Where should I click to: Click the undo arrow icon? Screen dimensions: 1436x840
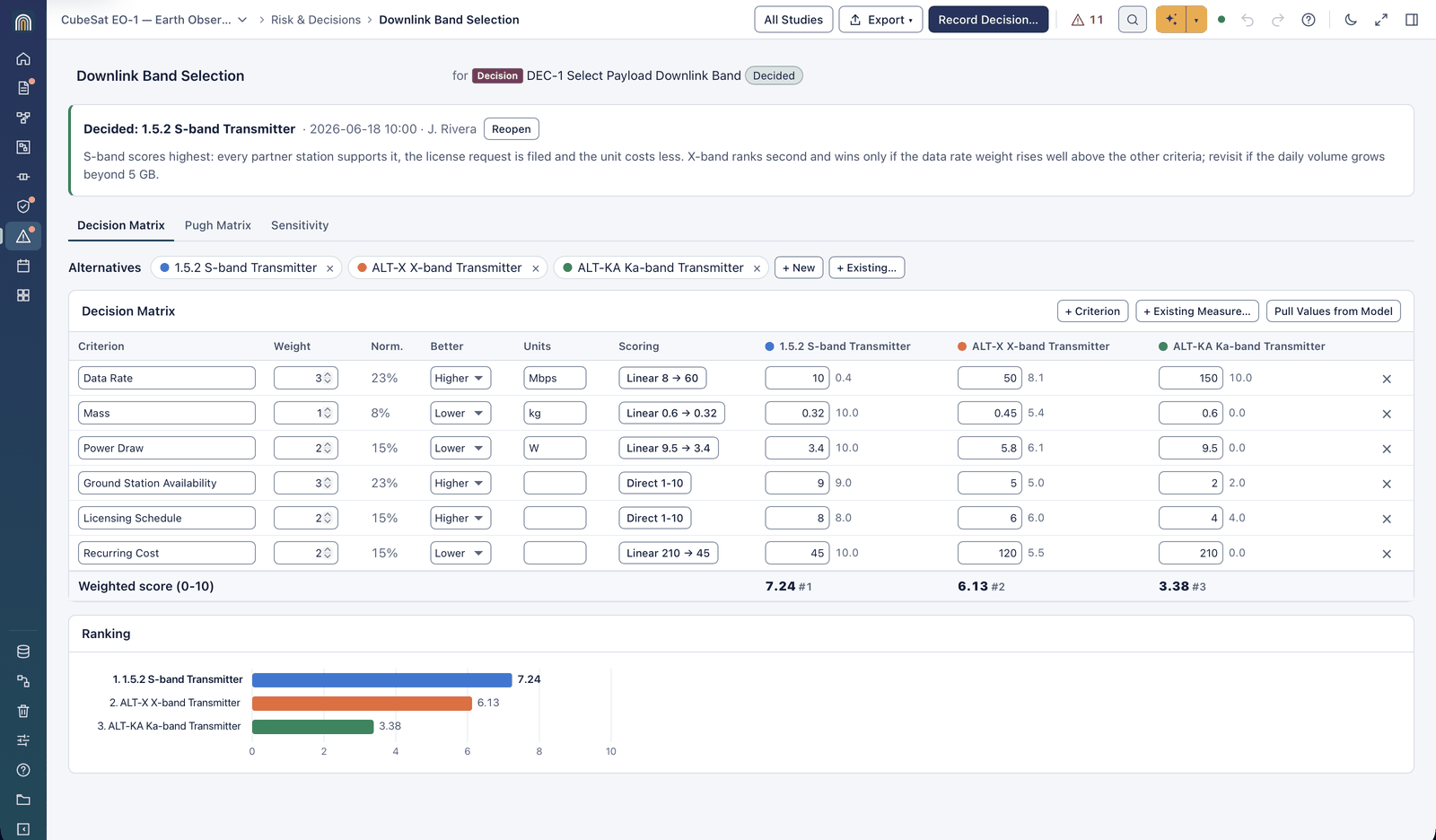(1248, 20)
